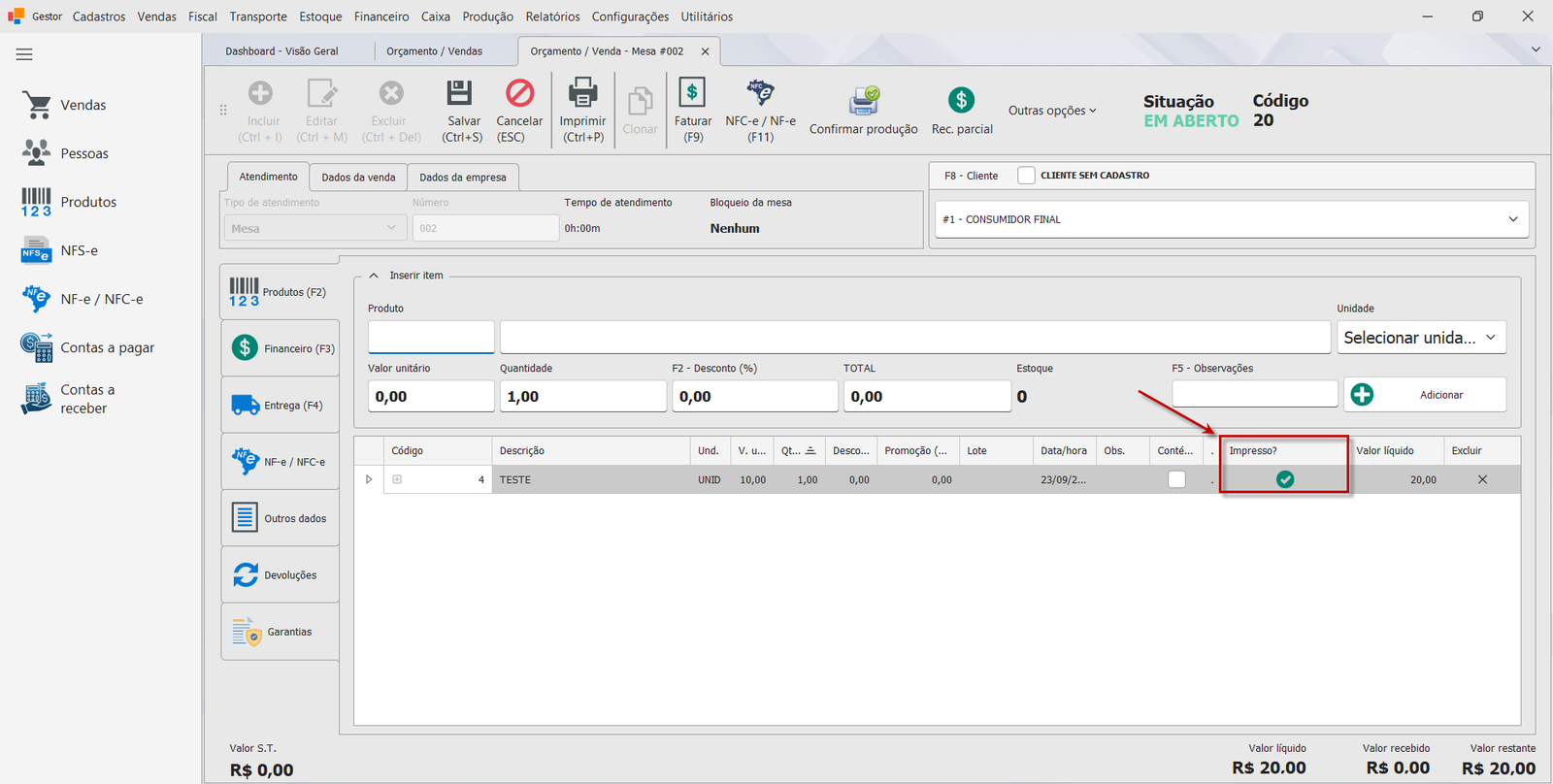Click the F5 - Observações input field
Viewport: 1553px width, 784px height.
pos(1254,393)
